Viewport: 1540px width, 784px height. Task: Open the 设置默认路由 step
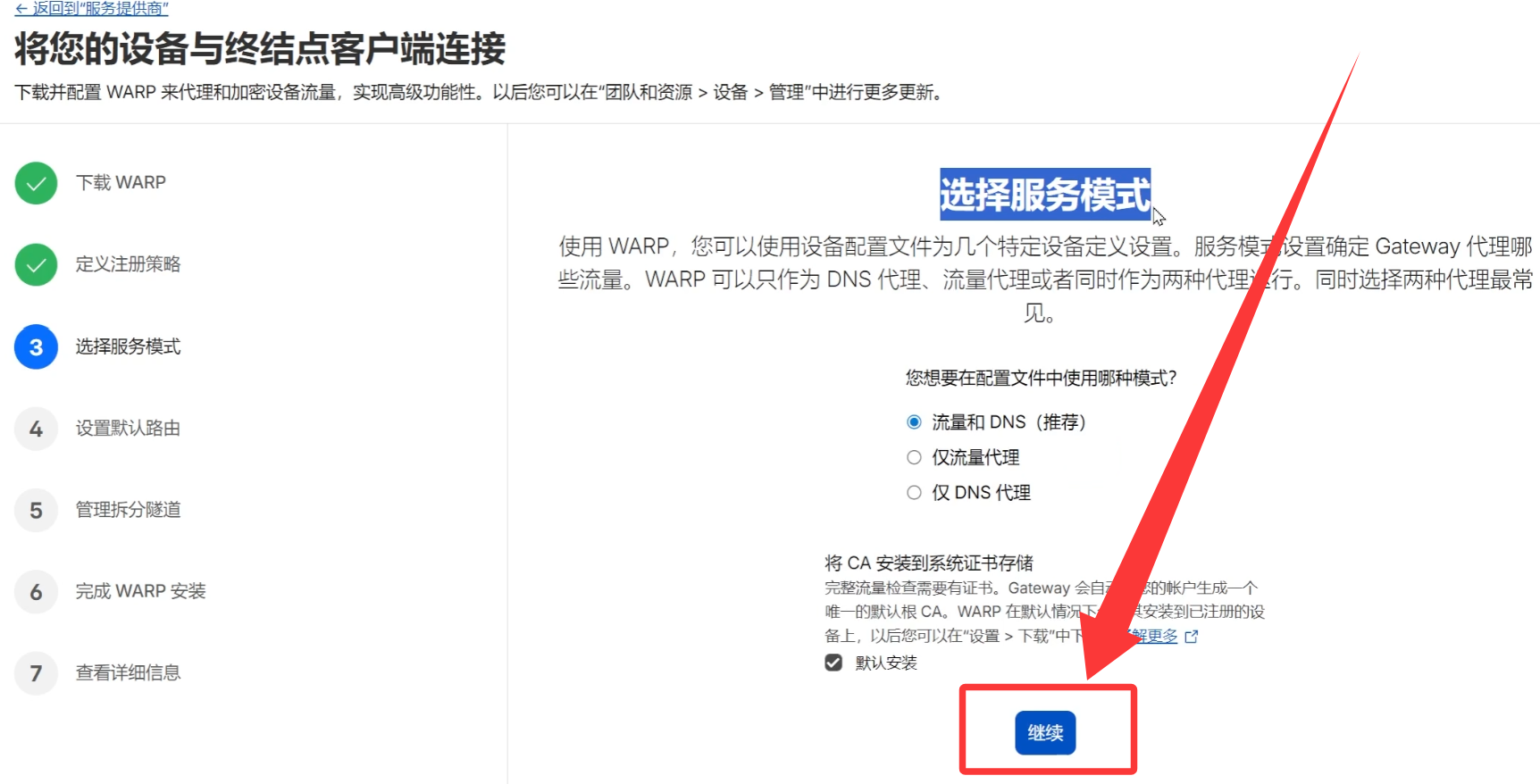(128, 429)
